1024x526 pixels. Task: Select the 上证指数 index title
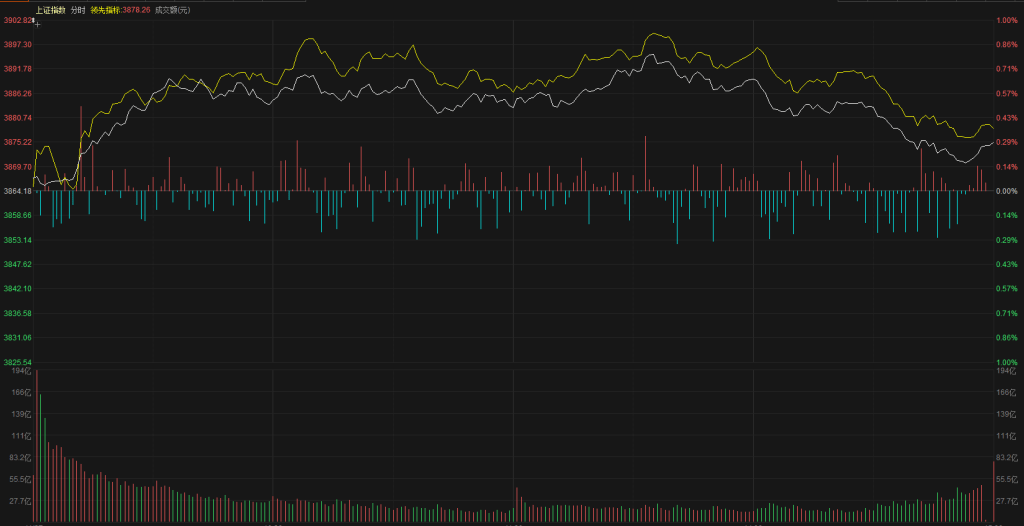[50, 10]
